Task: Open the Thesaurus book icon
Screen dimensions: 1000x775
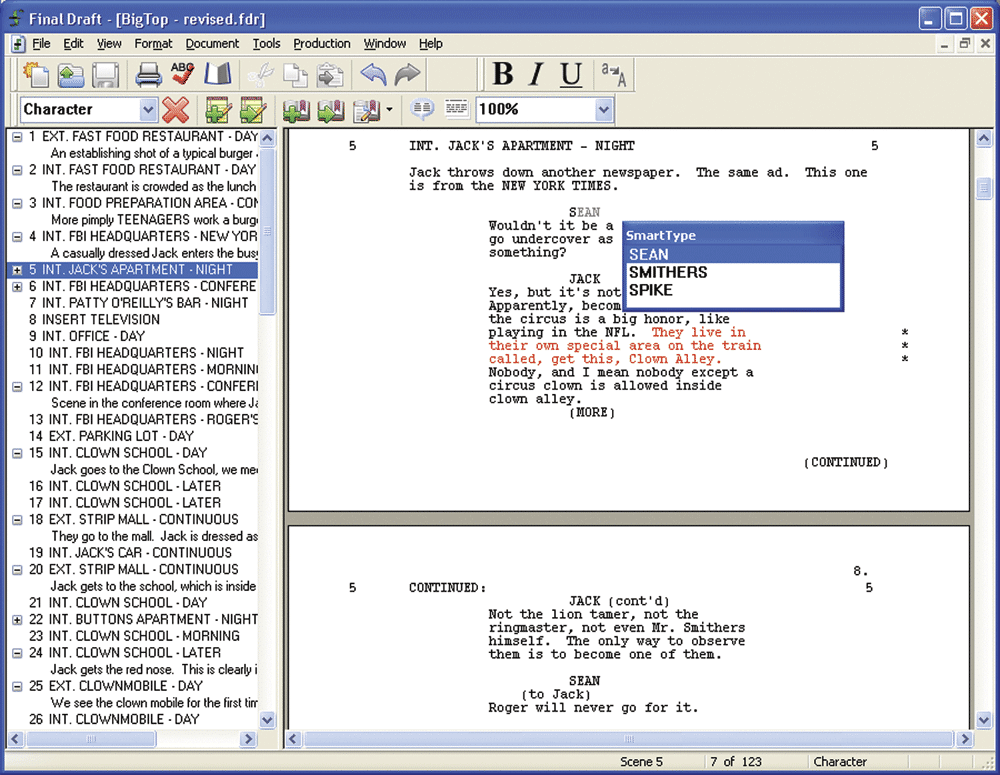Action: pos(217,75)
